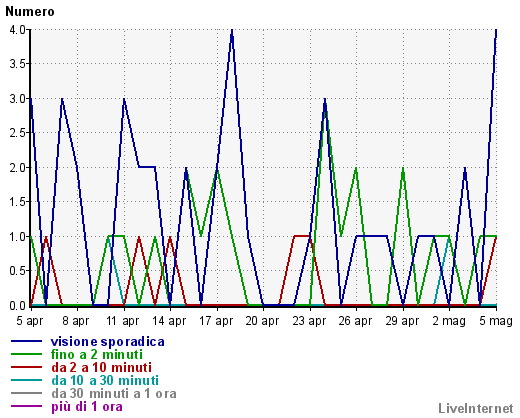The height and width of the screenshot is (418, 520).
Task: Click the '26 apr' x-axis label
Action: tap(355, 321)
